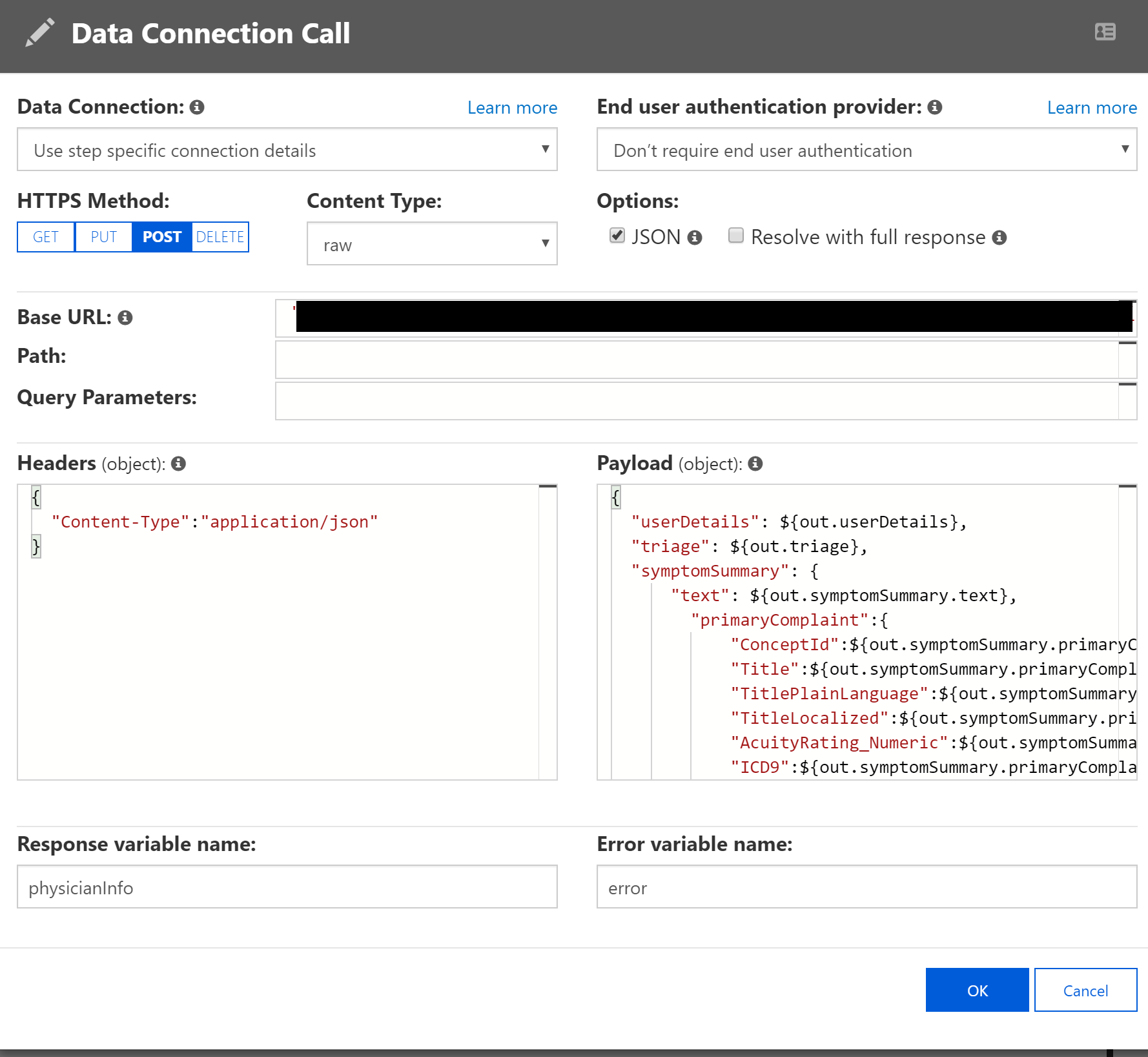
Task: Click the Content-Type line in Headers editor
Action: (215, 522)
